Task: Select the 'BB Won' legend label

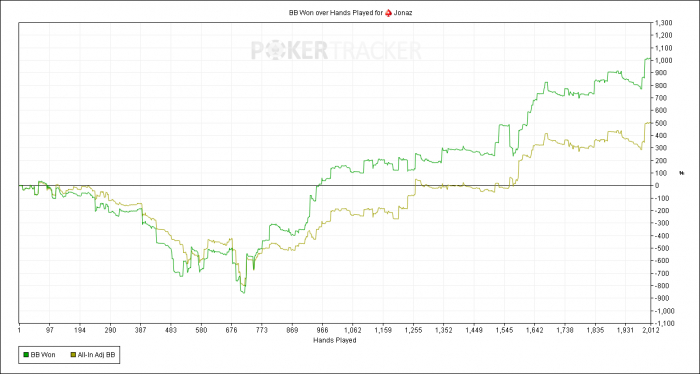Action: tap(43, 355)
